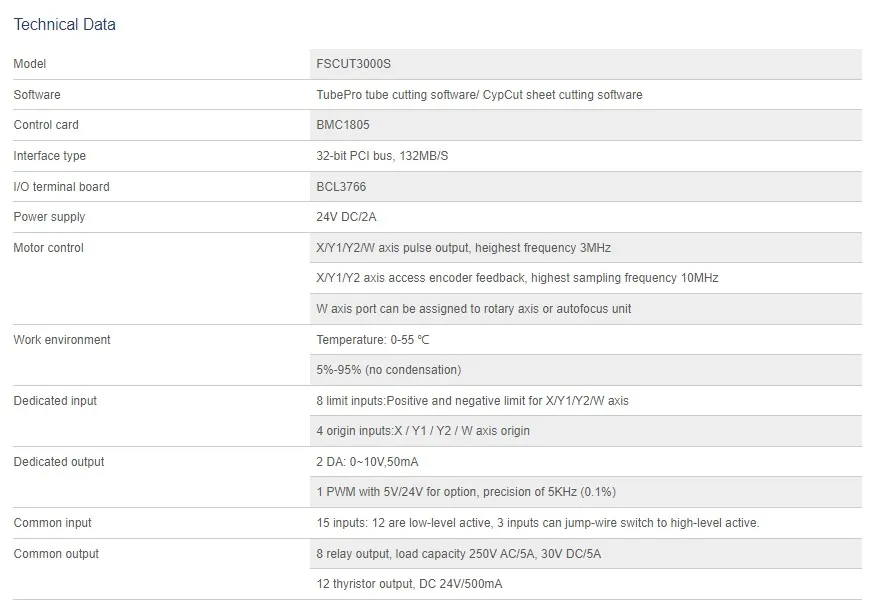Select the Common input label
The width and height of the screenshot is (881, 609).
point(52,523)
